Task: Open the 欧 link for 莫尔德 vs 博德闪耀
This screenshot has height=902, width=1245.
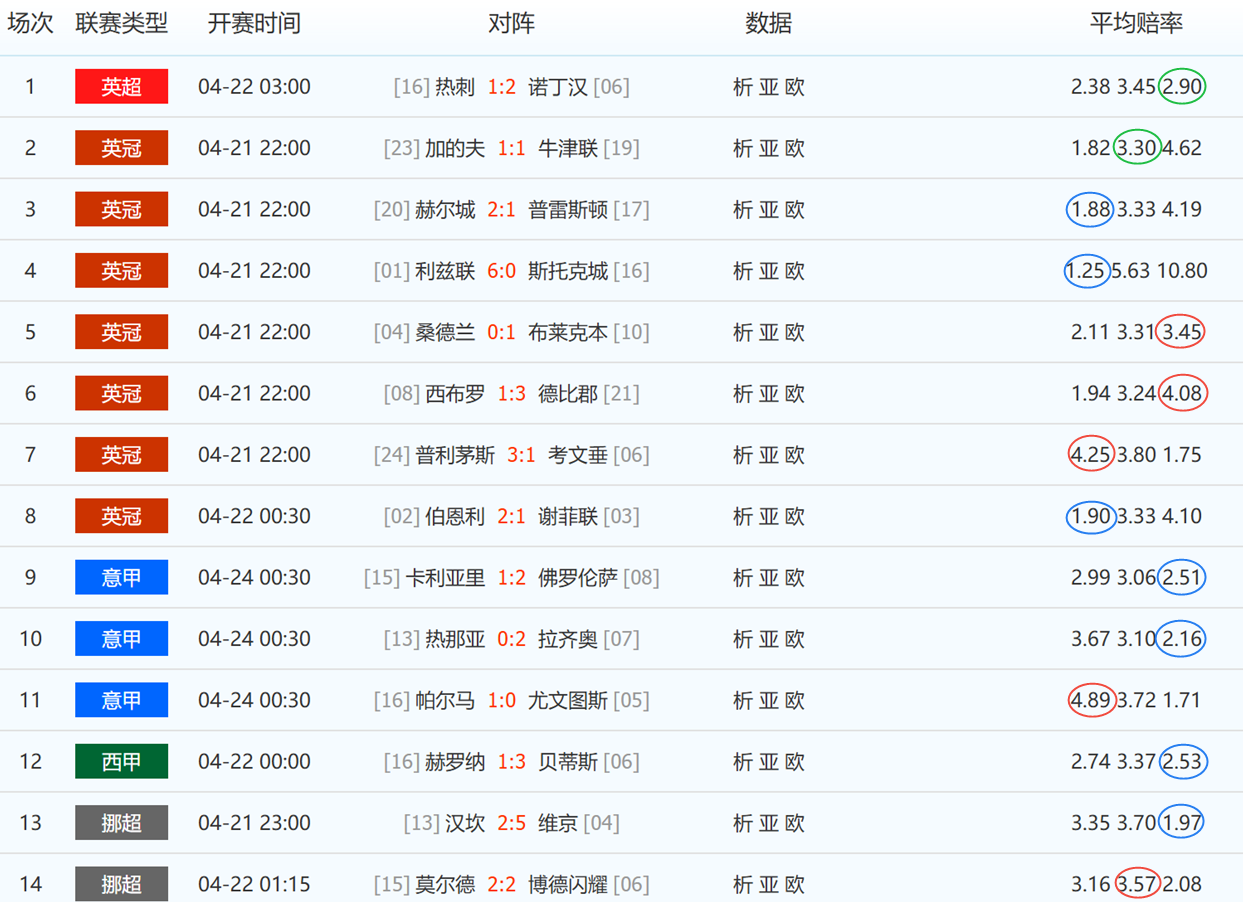Action: pos(794,884)
